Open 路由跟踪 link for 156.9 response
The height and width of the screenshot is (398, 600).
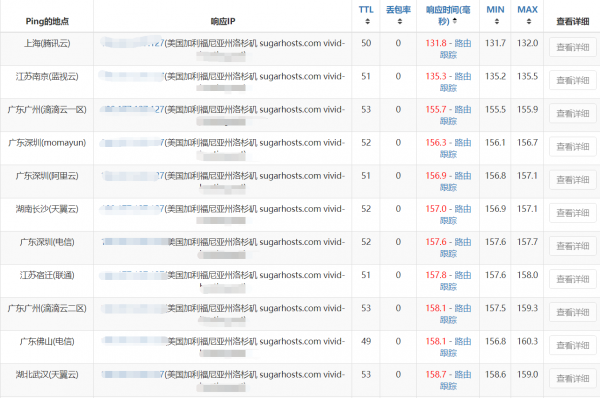tap(455, 181)
